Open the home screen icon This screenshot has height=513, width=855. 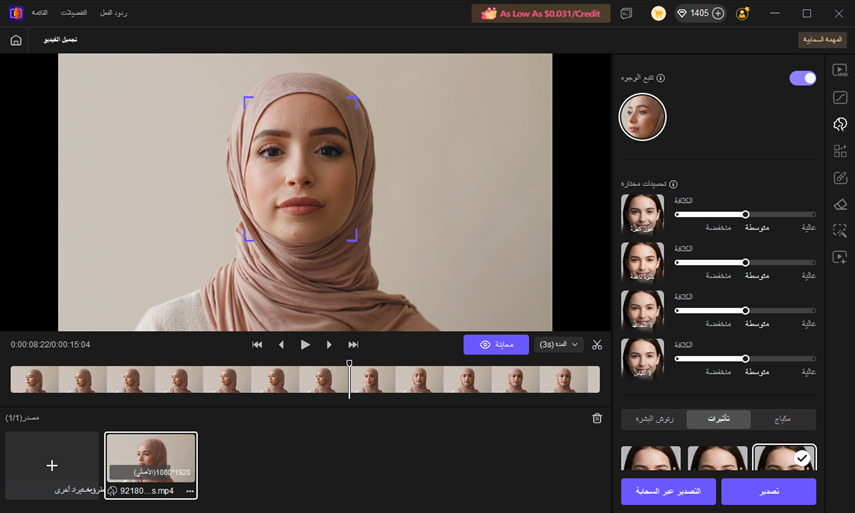click(16, 40)
